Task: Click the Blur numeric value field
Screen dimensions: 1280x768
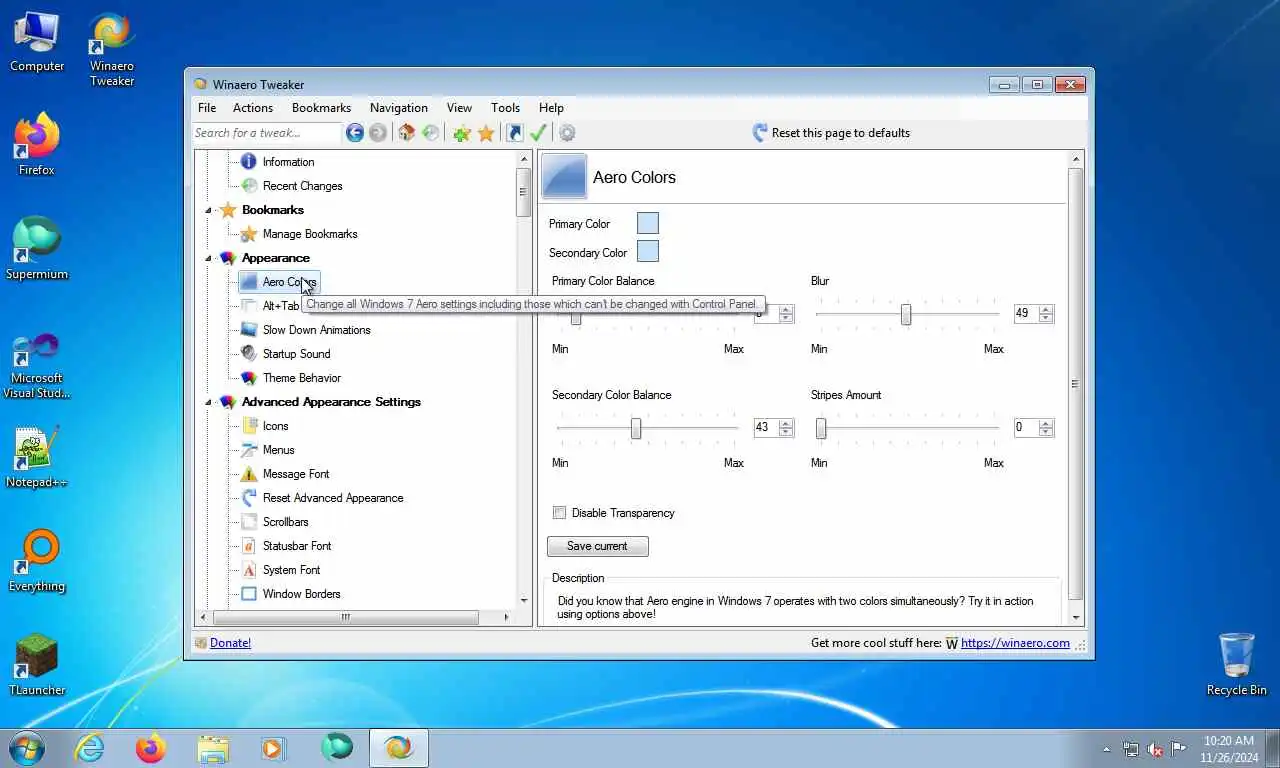Action: 1025,313
